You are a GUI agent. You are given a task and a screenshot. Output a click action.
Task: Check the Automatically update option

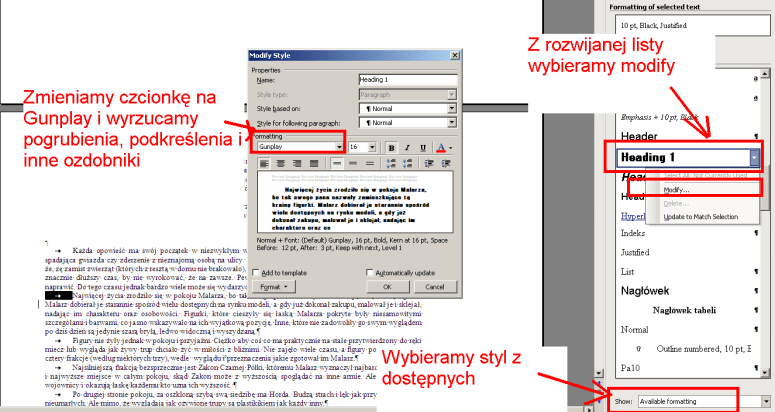point(372,272)
